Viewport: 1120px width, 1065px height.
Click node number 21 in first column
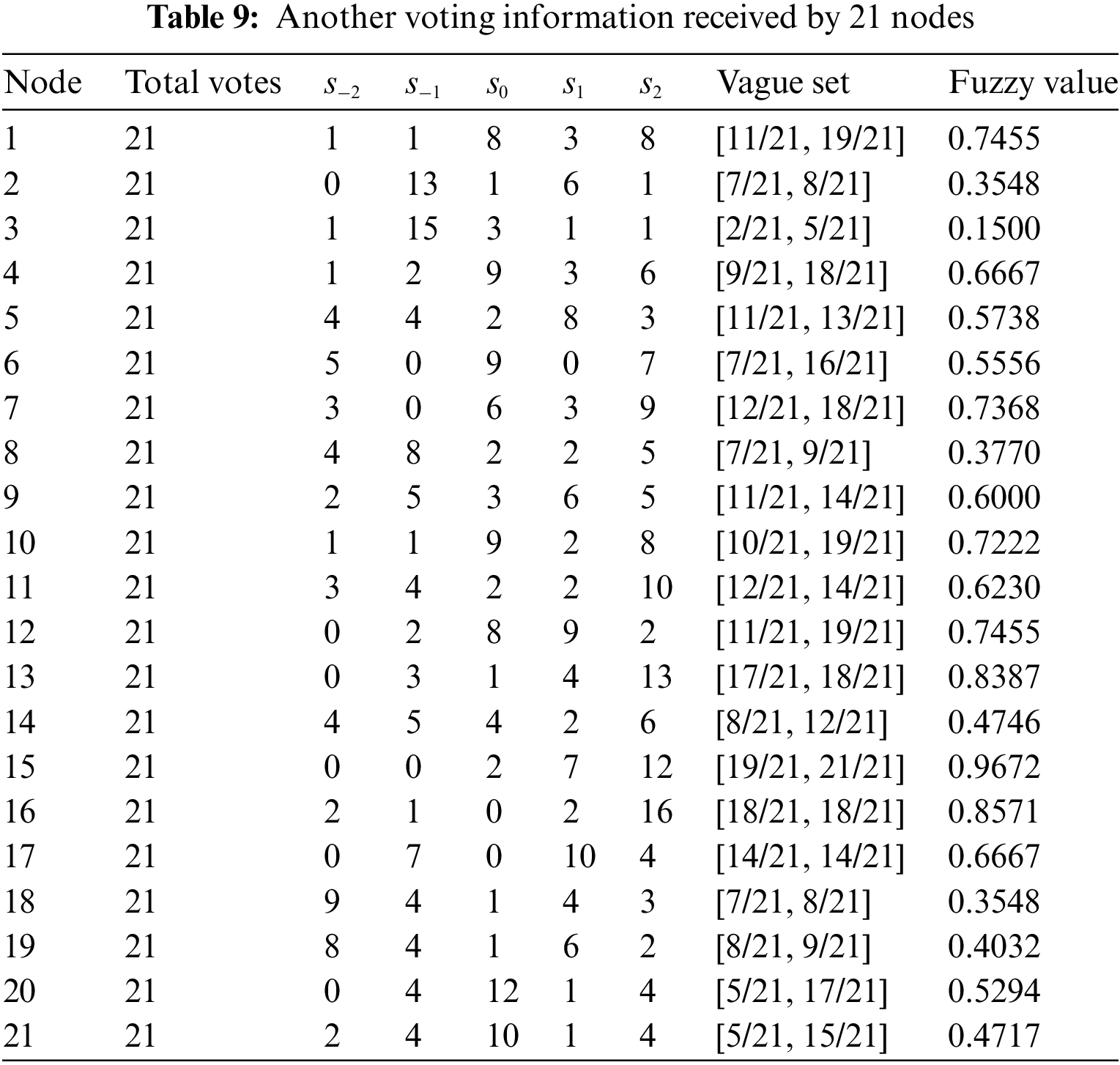[19, 1036]
